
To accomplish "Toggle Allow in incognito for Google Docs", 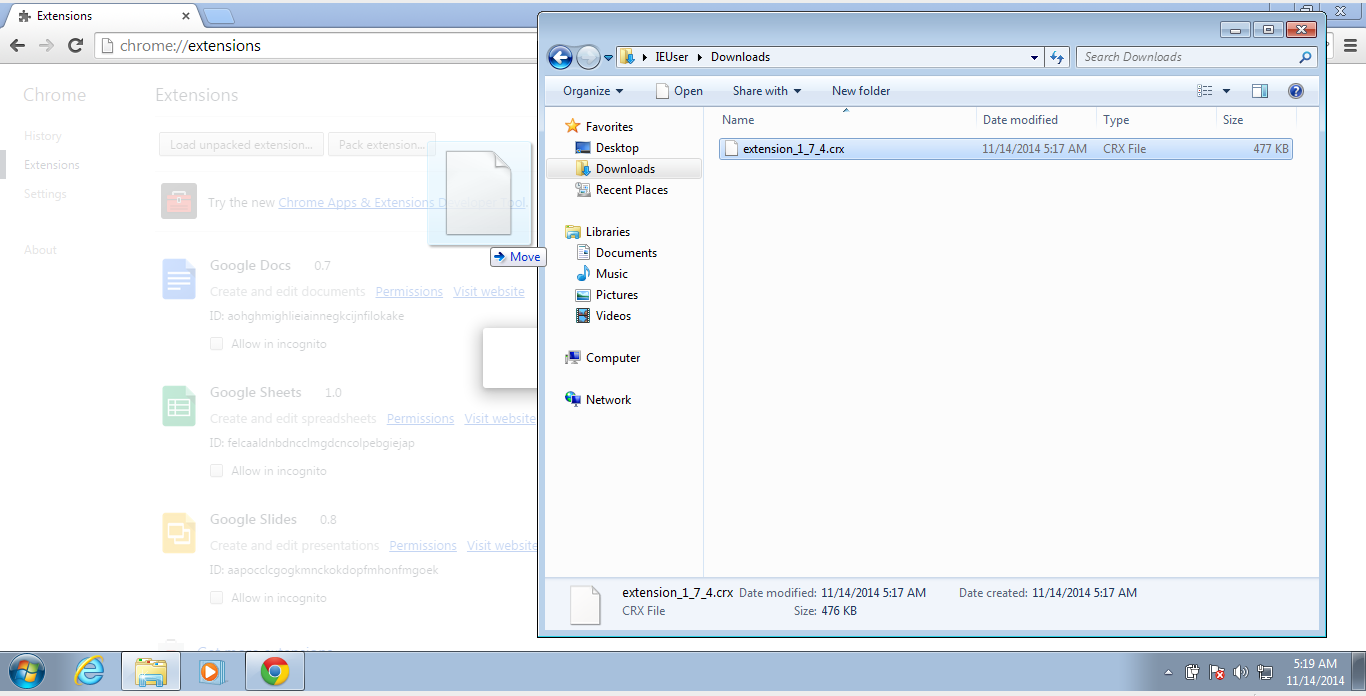I will click(x=216, y=344).
